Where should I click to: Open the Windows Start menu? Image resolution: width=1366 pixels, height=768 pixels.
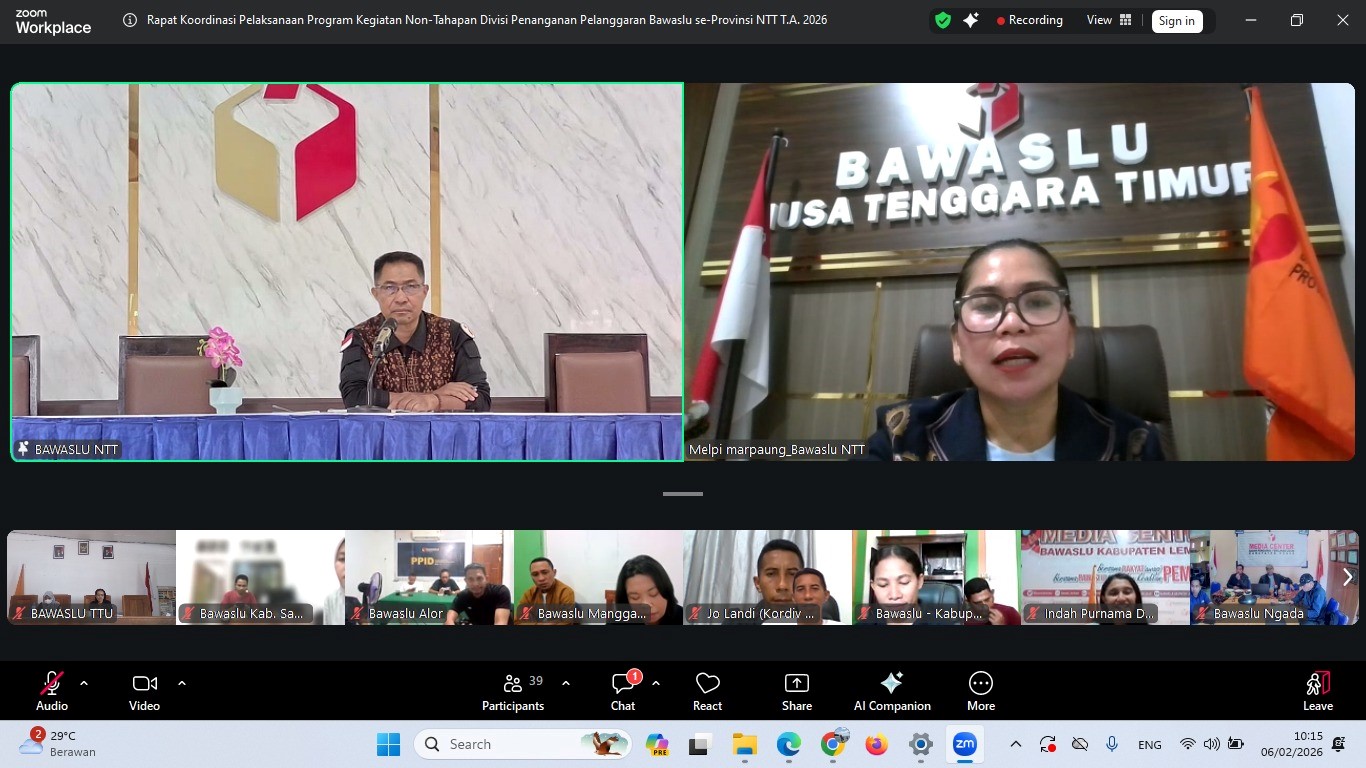(x=388, y=744)
